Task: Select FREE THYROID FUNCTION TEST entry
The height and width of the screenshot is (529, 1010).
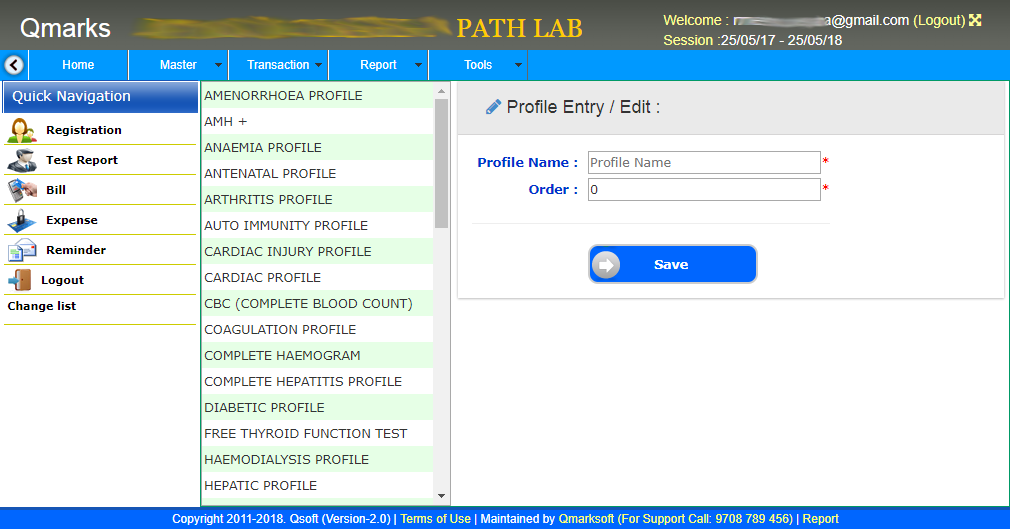Action: [318, 433]
